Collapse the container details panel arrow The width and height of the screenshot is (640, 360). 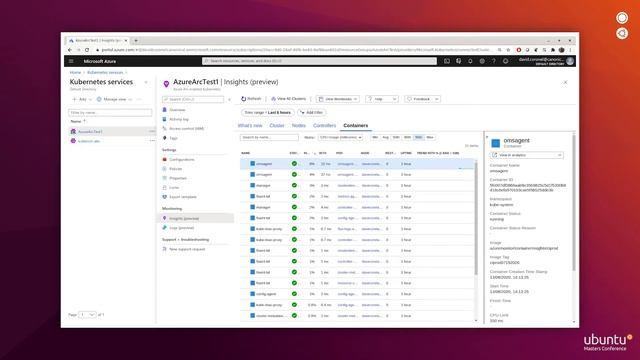tap(487, 137)
